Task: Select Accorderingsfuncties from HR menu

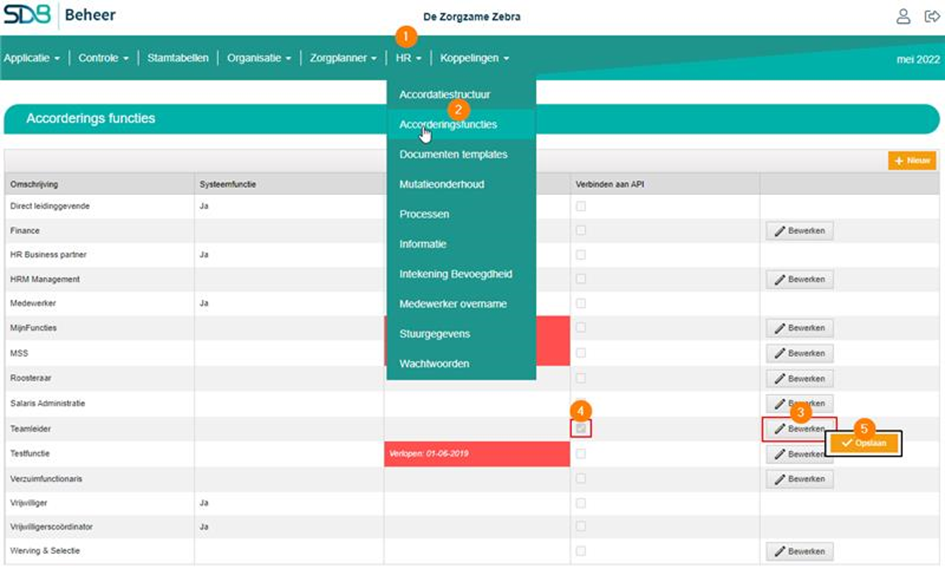Action: 461,124
